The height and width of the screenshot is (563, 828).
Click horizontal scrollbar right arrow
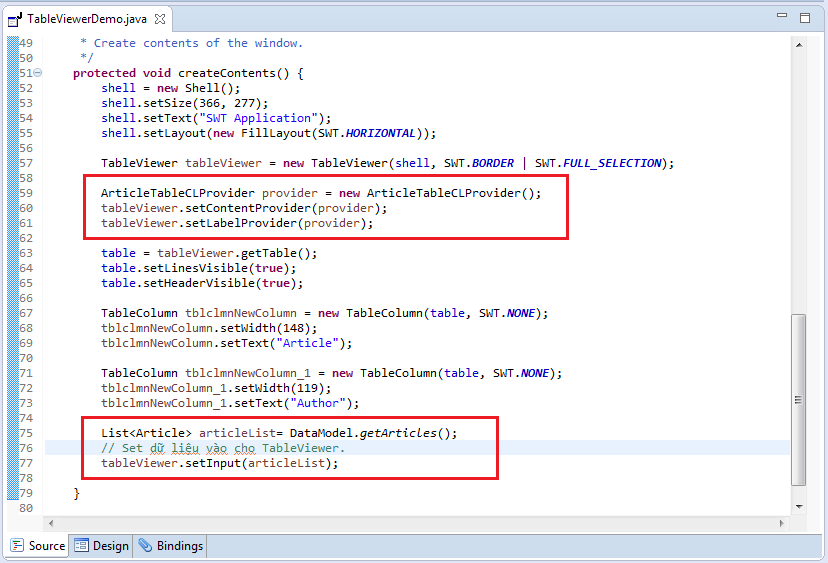(782, 523)
